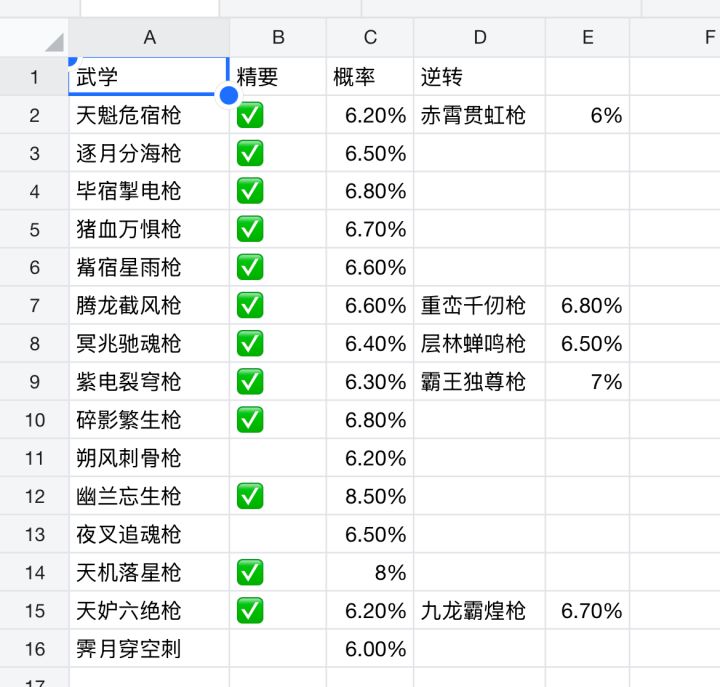Select the 概率 header cell
This screenshot has height=687, width=720.
click(370, 77)
